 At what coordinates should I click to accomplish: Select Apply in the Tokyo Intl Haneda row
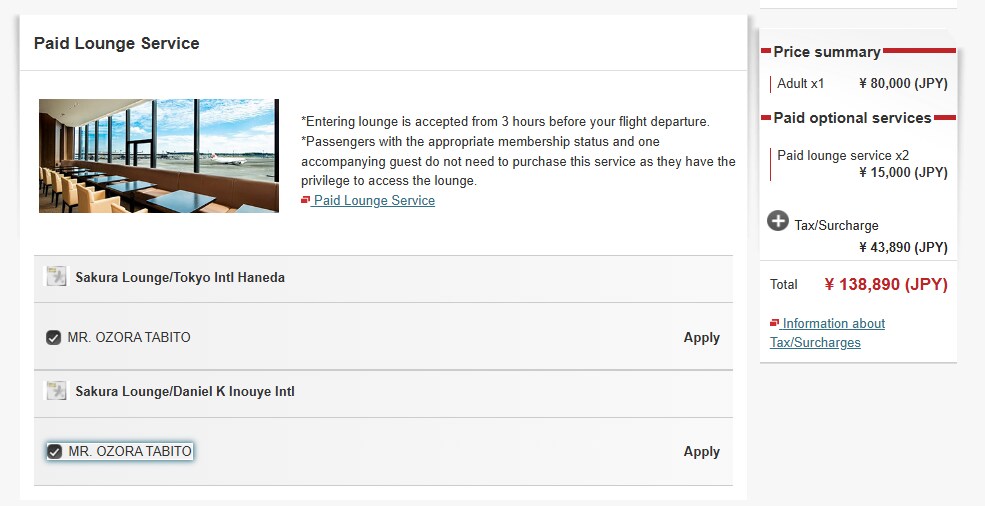(702, 338)
